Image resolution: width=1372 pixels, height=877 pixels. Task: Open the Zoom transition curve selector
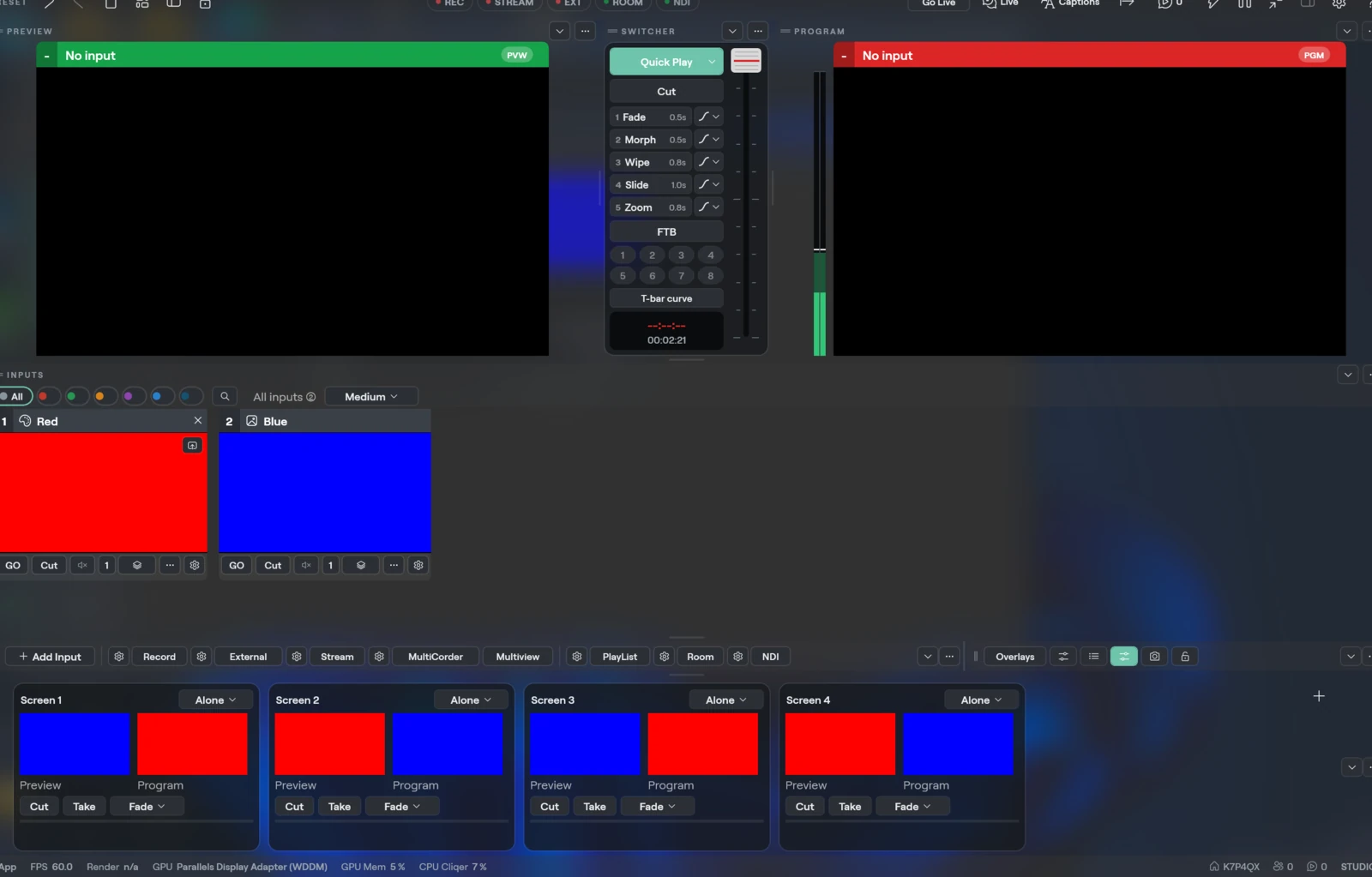tap(708, 207)
